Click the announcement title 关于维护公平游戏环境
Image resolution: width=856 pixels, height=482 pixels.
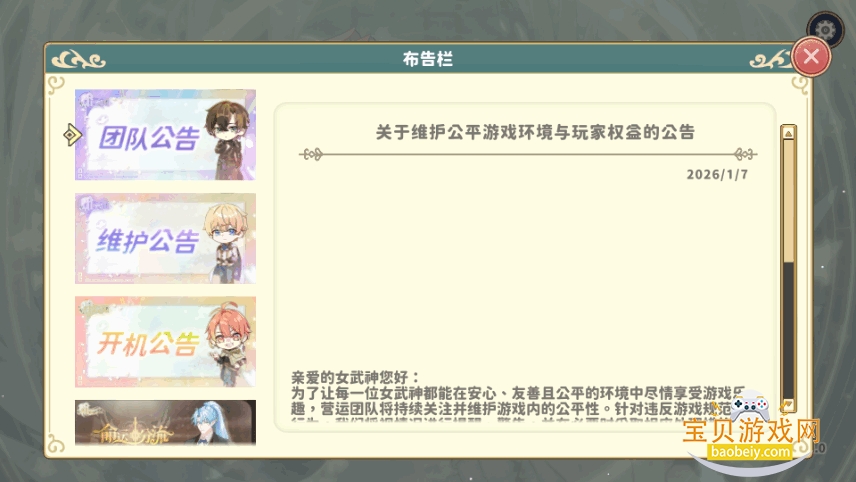(x=535, y=132)
